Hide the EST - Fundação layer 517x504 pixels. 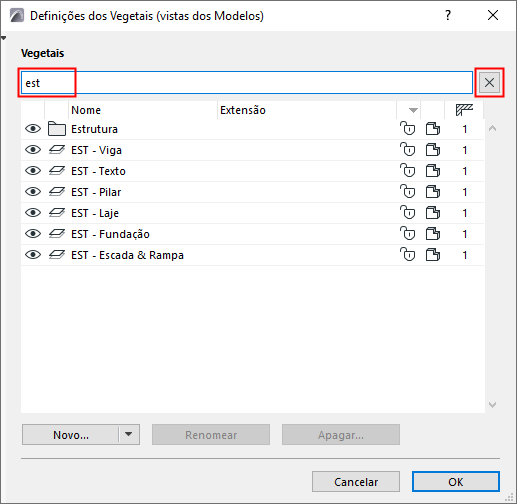tap(33, 234)
